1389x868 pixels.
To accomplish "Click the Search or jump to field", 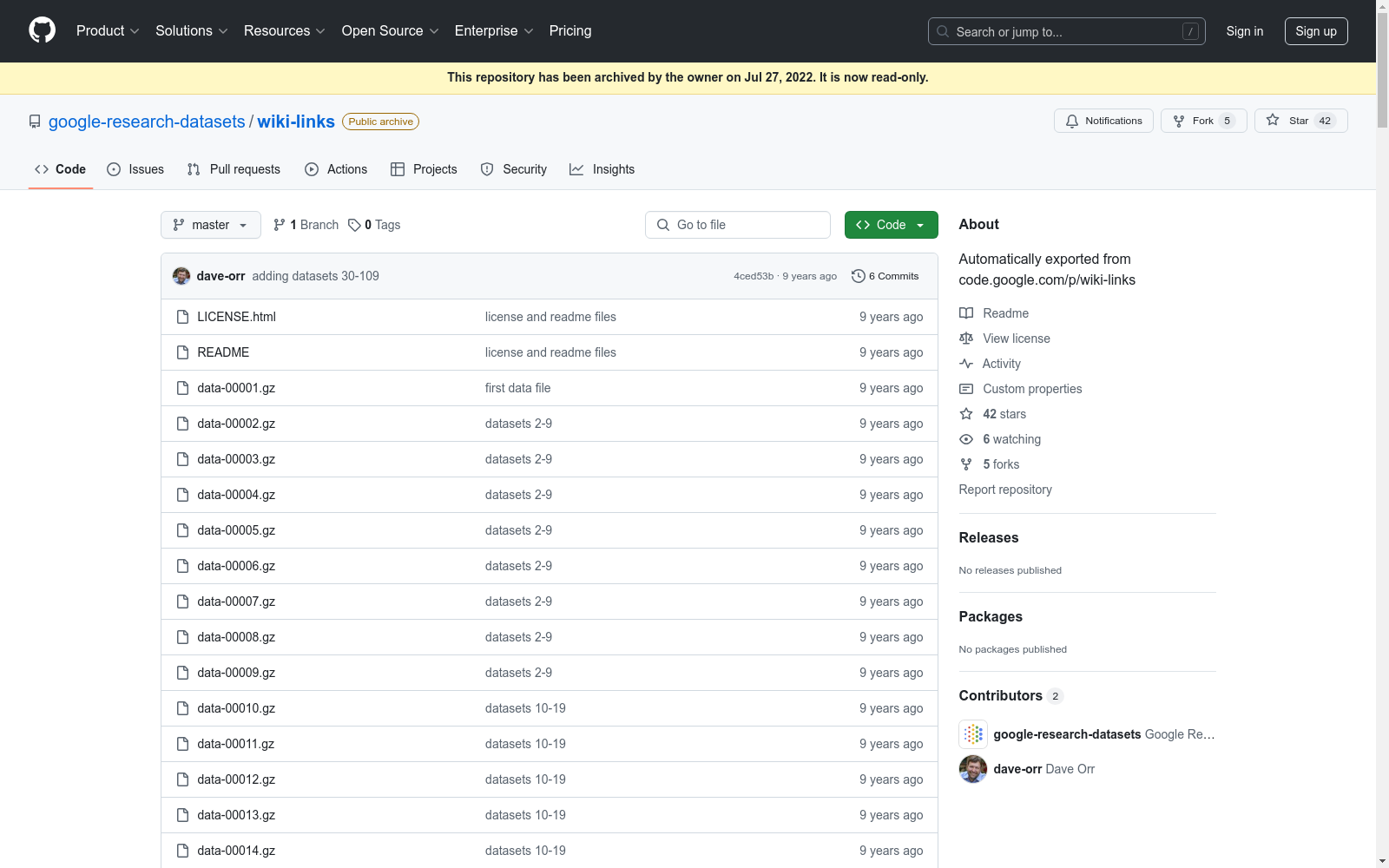I will pyautogui.click(x=1067, y=31).
